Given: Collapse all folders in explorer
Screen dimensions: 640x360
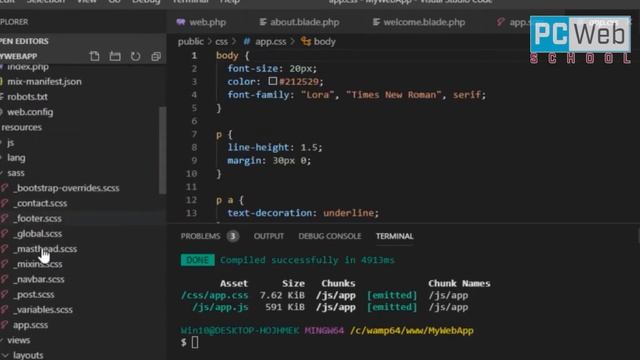Looking at the screenshot, I should [156, 56].
